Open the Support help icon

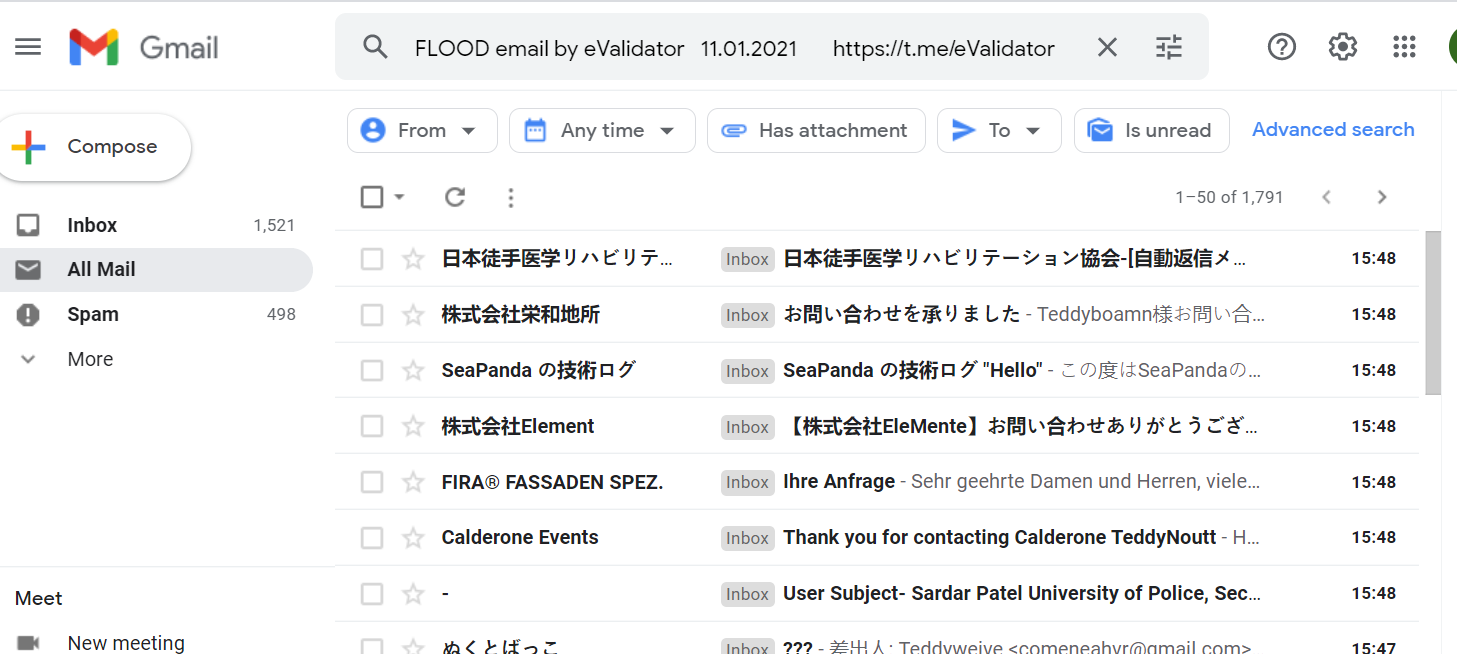pyautogui.click(x=1281, y=47)
